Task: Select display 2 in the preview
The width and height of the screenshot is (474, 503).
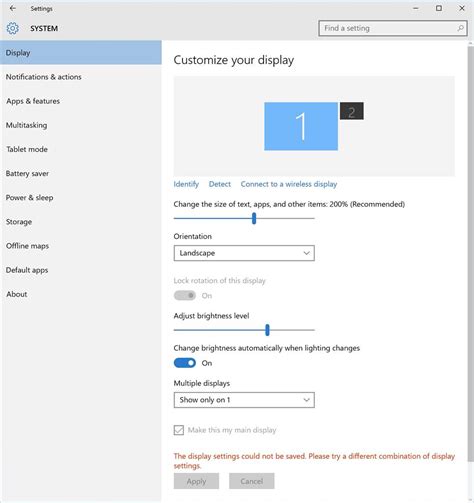Action: point(352,111)
